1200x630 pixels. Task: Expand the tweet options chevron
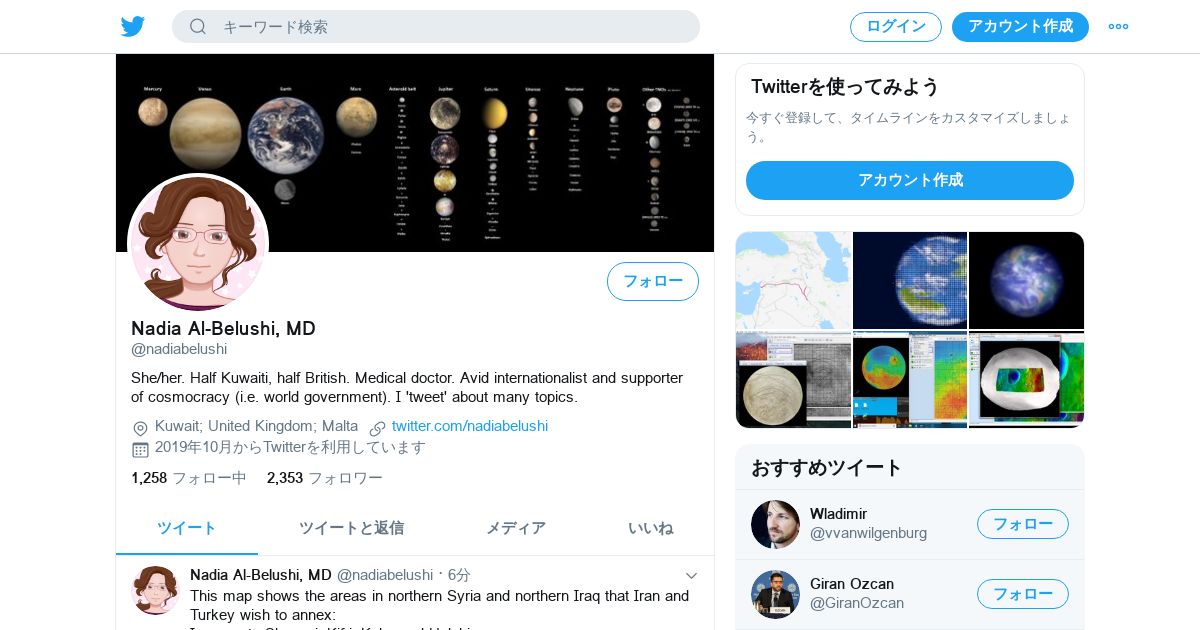(691, 575)
